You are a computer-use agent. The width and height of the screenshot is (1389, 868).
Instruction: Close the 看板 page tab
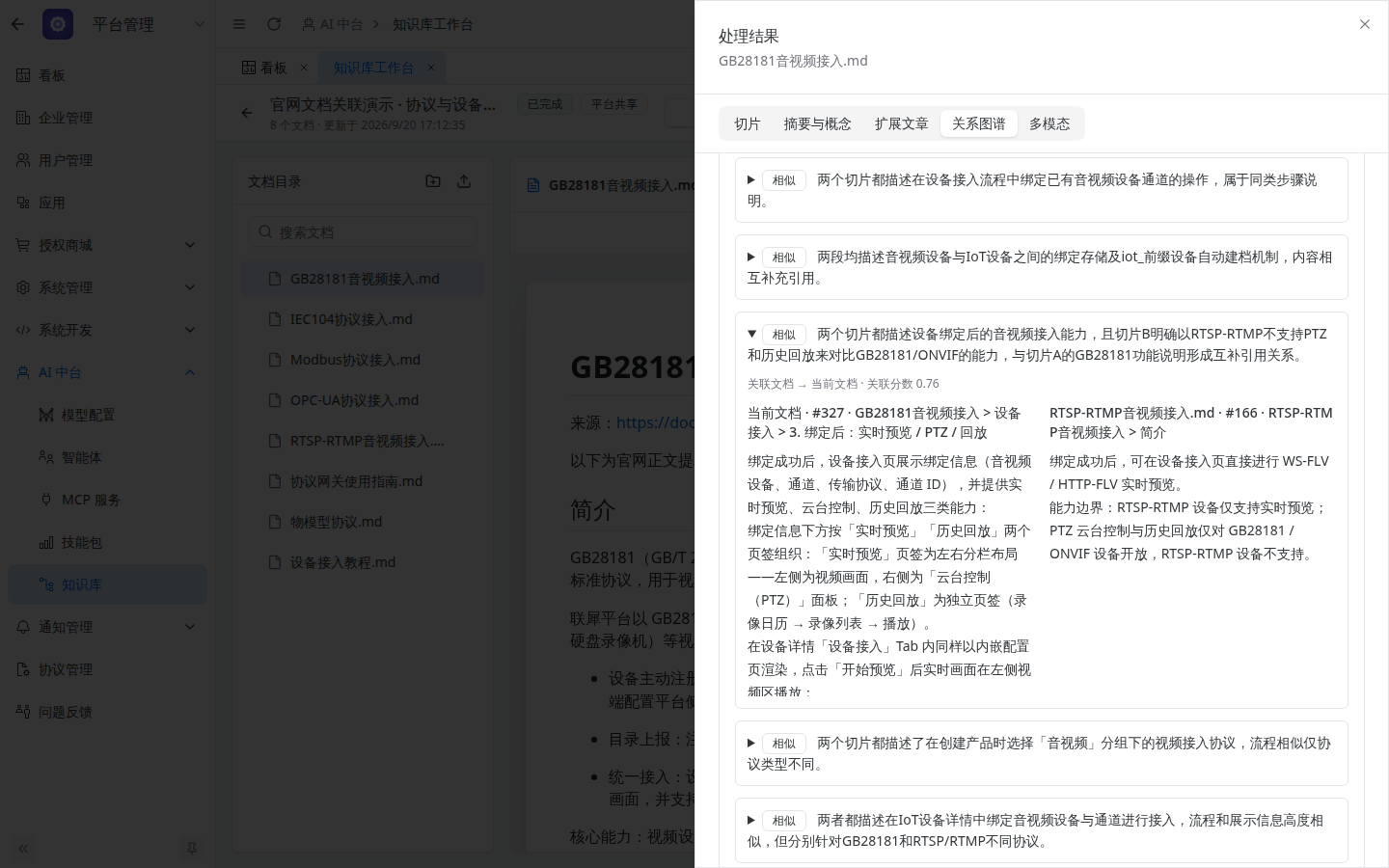[x=304, y=68]
